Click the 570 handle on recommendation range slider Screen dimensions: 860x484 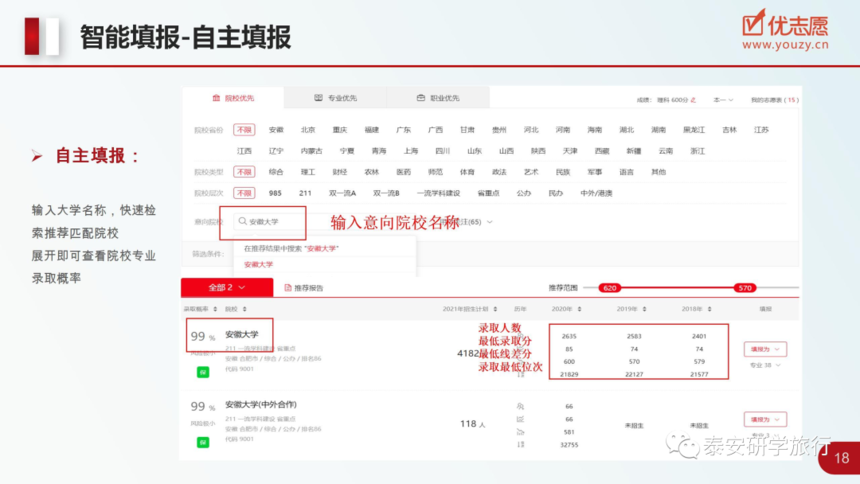click(x=745, y=288)
